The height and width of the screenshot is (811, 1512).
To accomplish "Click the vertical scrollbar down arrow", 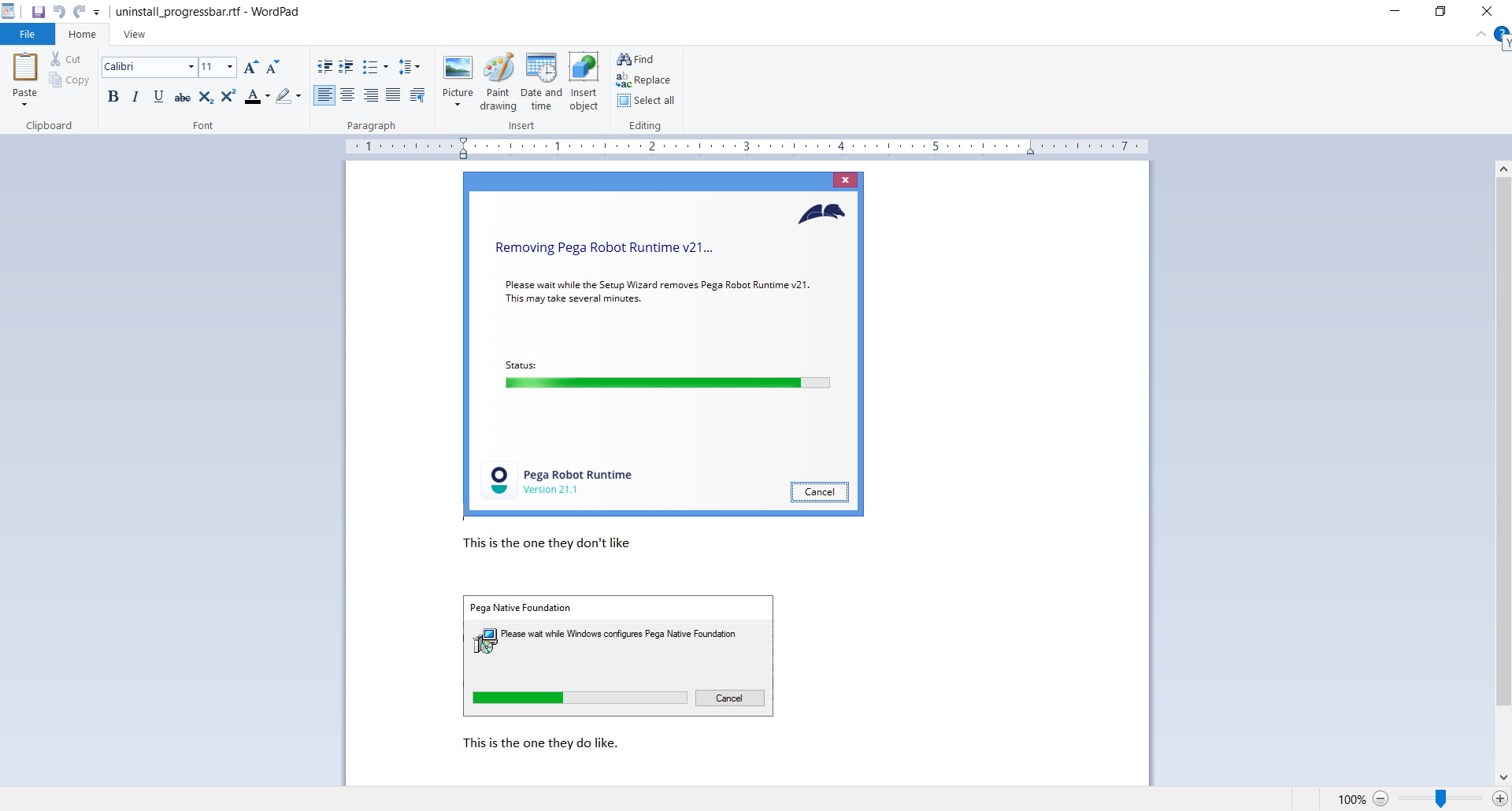I will (1503, 778).
